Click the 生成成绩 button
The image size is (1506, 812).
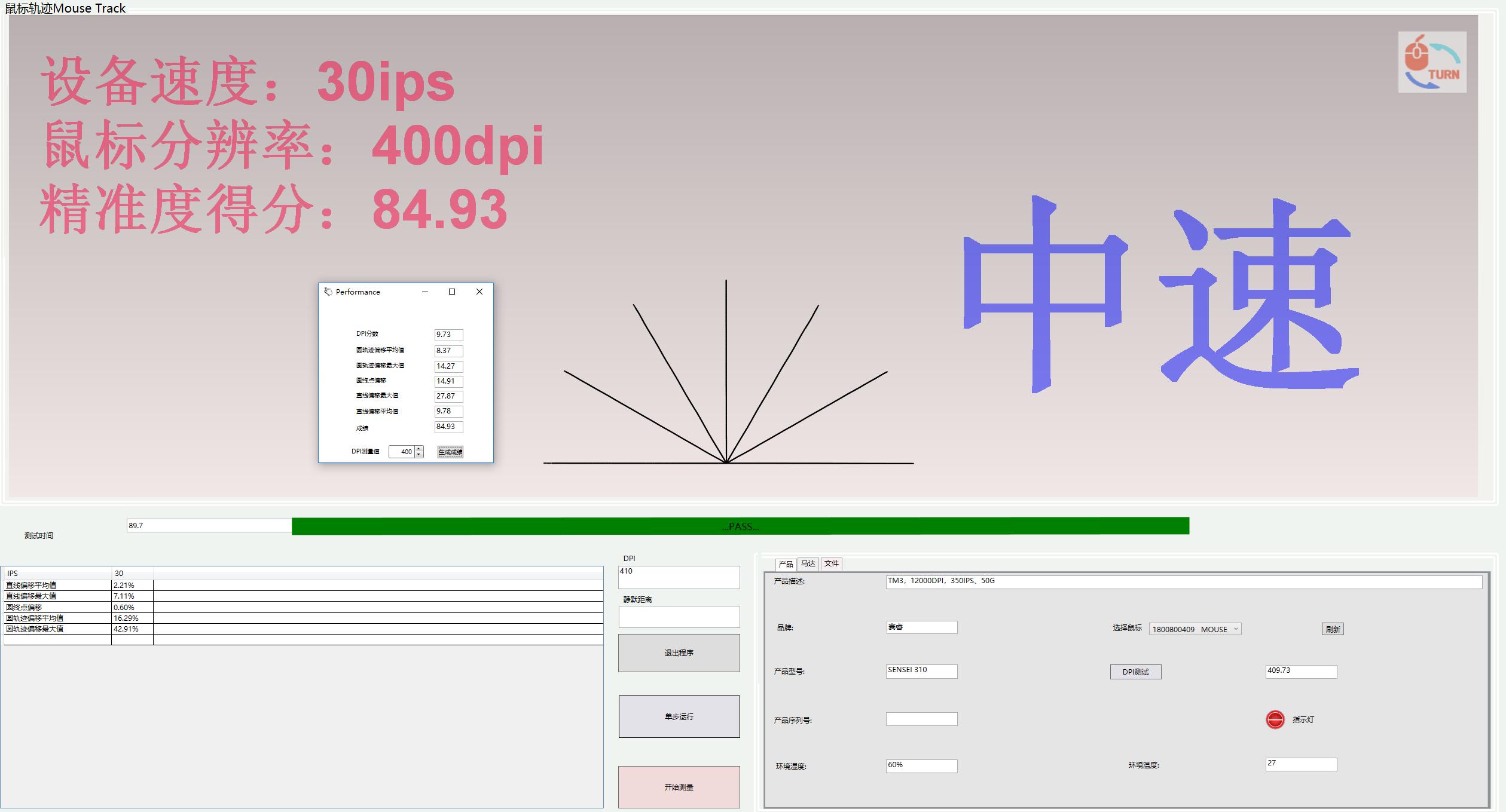[x=450, y=452]
